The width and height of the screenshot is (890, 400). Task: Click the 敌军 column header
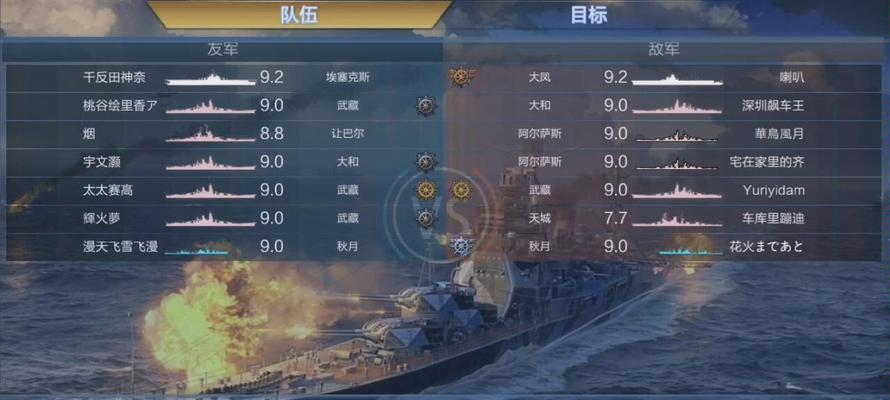point(664,49)
